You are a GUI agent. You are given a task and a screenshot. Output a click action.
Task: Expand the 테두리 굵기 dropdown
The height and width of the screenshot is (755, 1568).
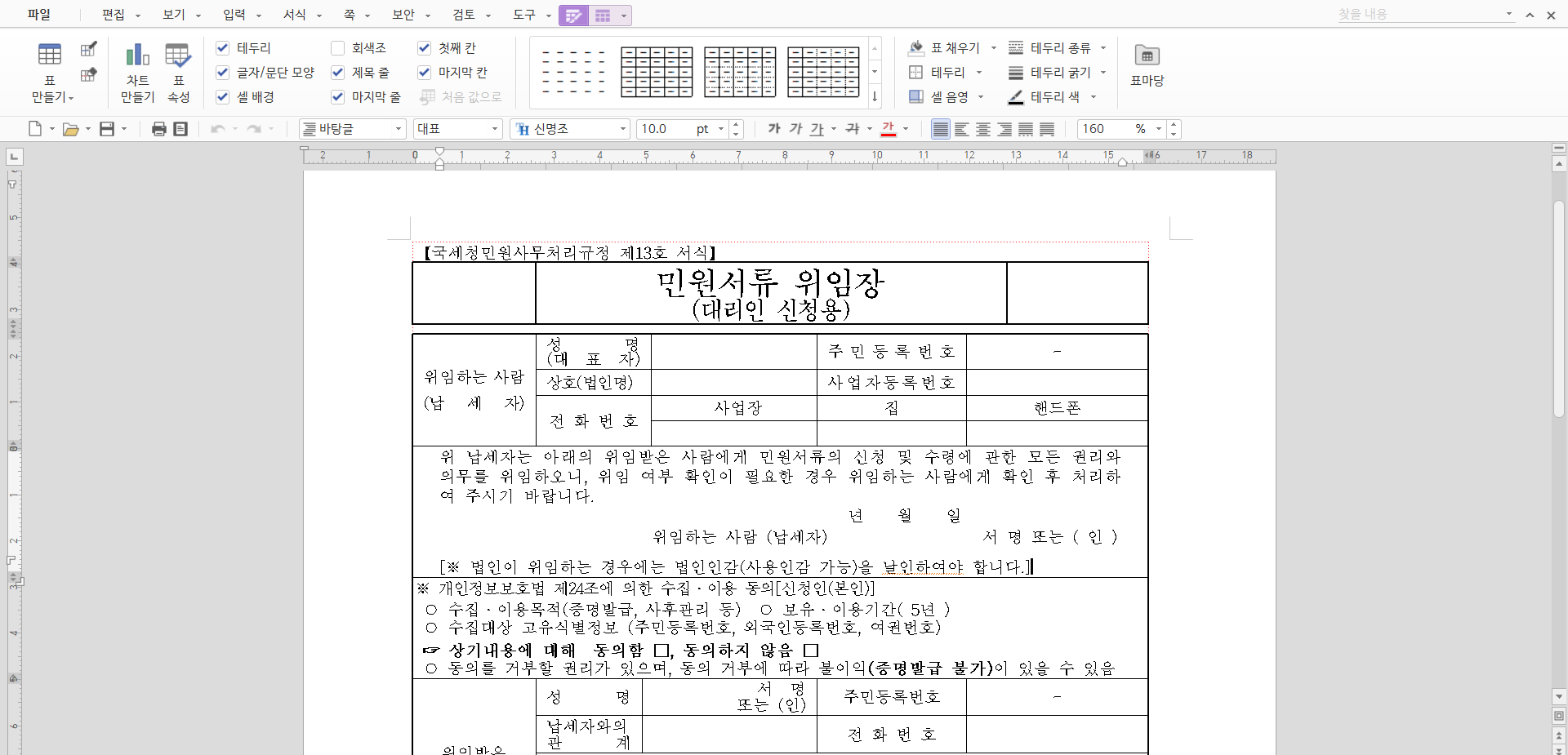(x=1103, y=73)
